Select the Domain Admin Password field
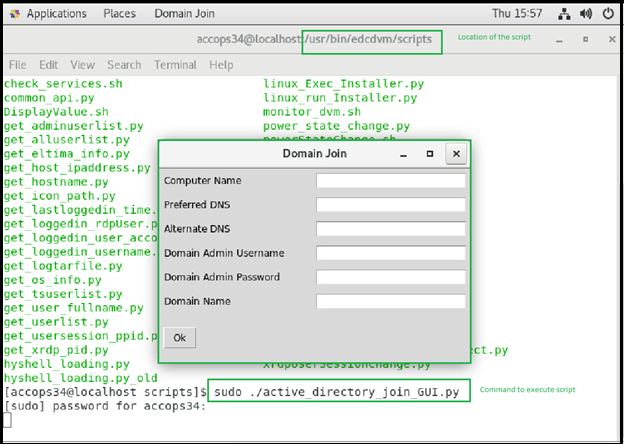Screen dimensions: 624x444 (x=391, y=277)
